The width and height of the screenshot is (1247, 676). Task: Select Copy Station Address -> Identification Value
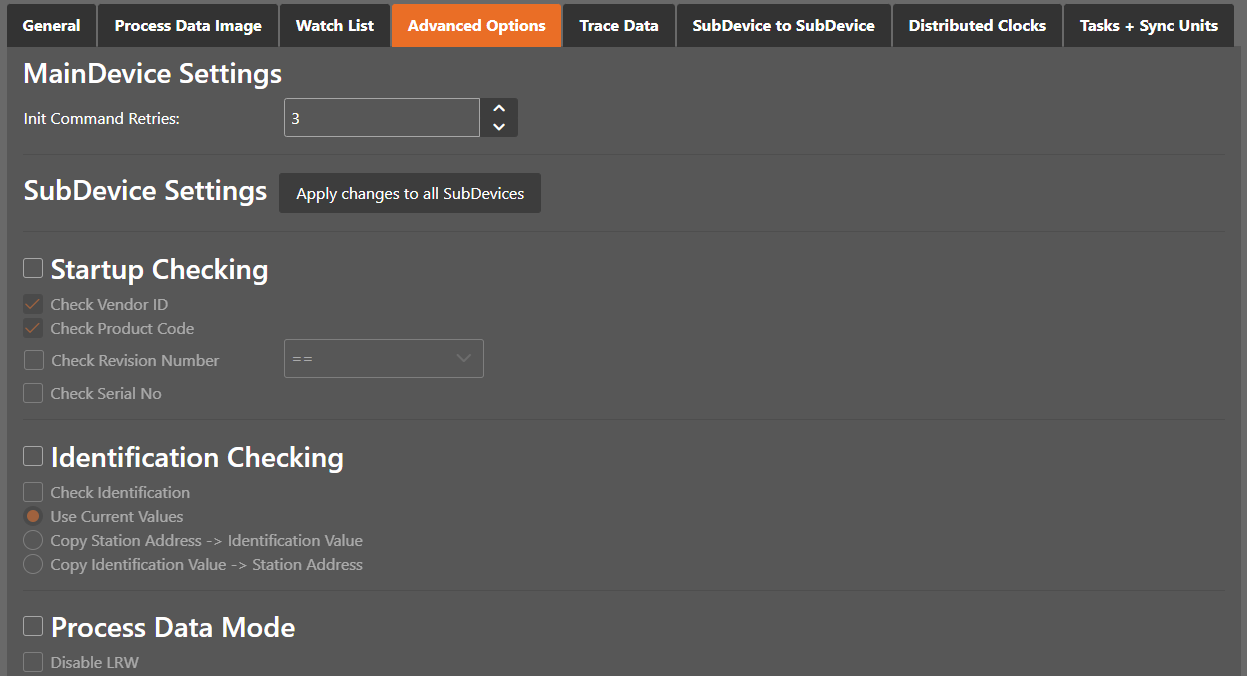[x=33, y=540]
